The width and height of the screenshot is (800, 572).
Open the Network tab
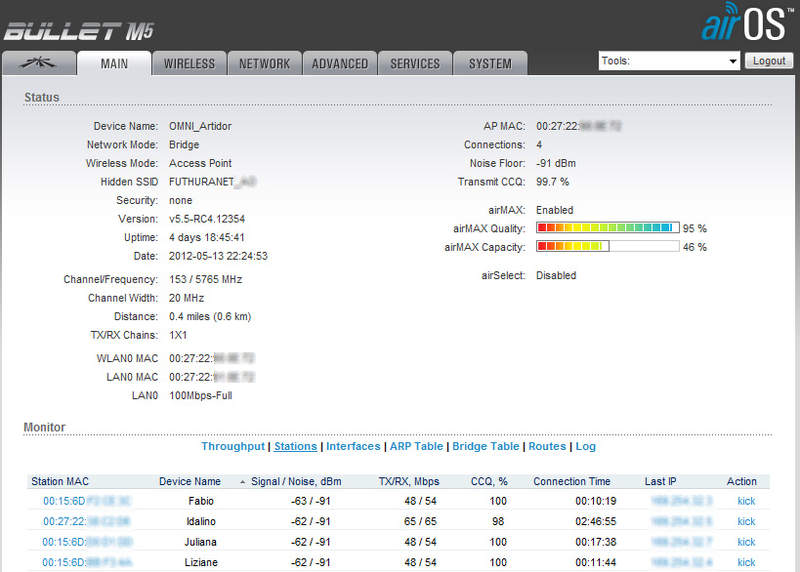[x=264, y=63]
